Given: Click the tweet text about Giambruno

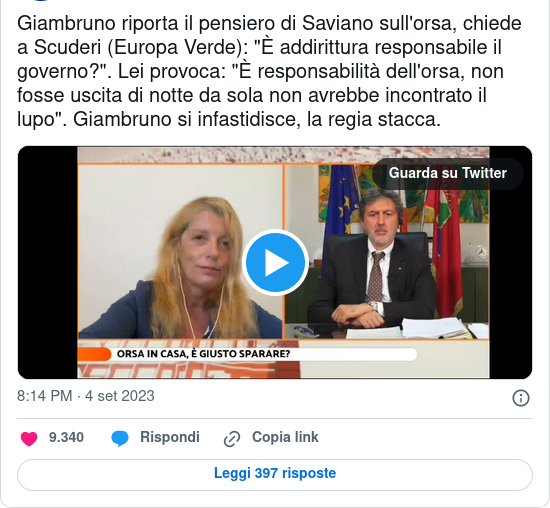Looking at the screenshot, I should pyautogui.click(x=269, y=71).
